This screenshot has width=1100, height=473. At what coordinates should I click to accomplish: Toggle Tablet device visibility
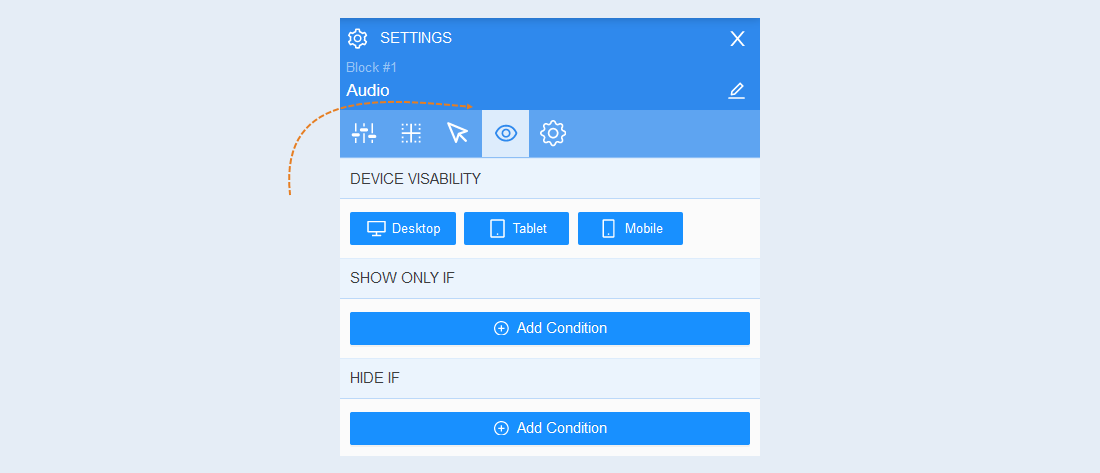[x=516, y=229]
